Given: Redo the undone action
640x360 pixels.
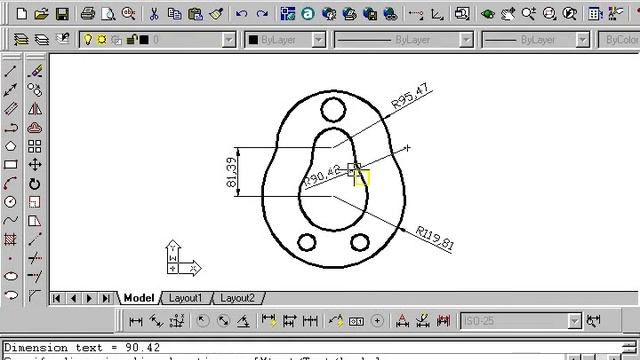Looking at the screenshot, I should (x=262, y=14).
